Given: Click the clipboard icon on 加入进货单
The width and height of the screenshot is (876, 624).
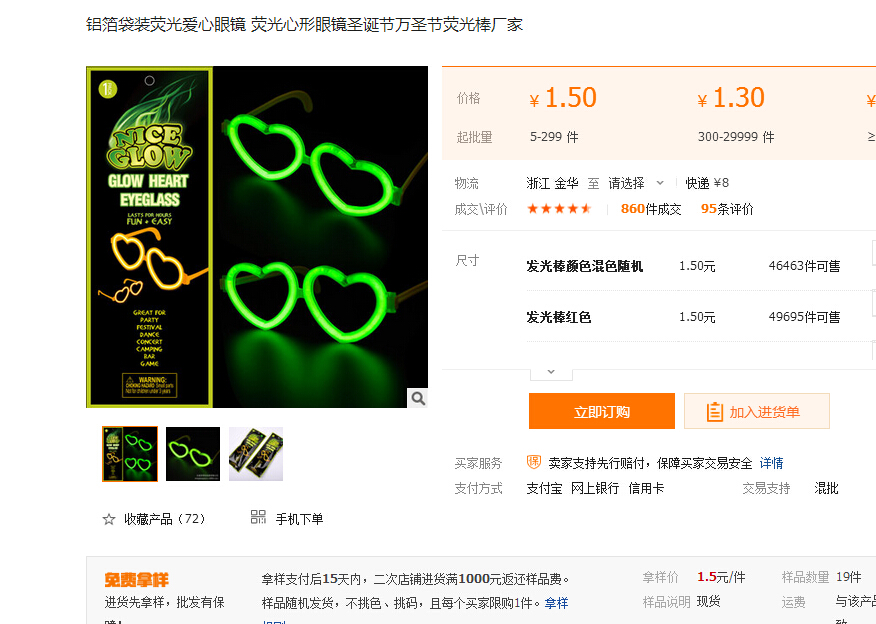Looking at the screenshot, I should pos(715,412).
